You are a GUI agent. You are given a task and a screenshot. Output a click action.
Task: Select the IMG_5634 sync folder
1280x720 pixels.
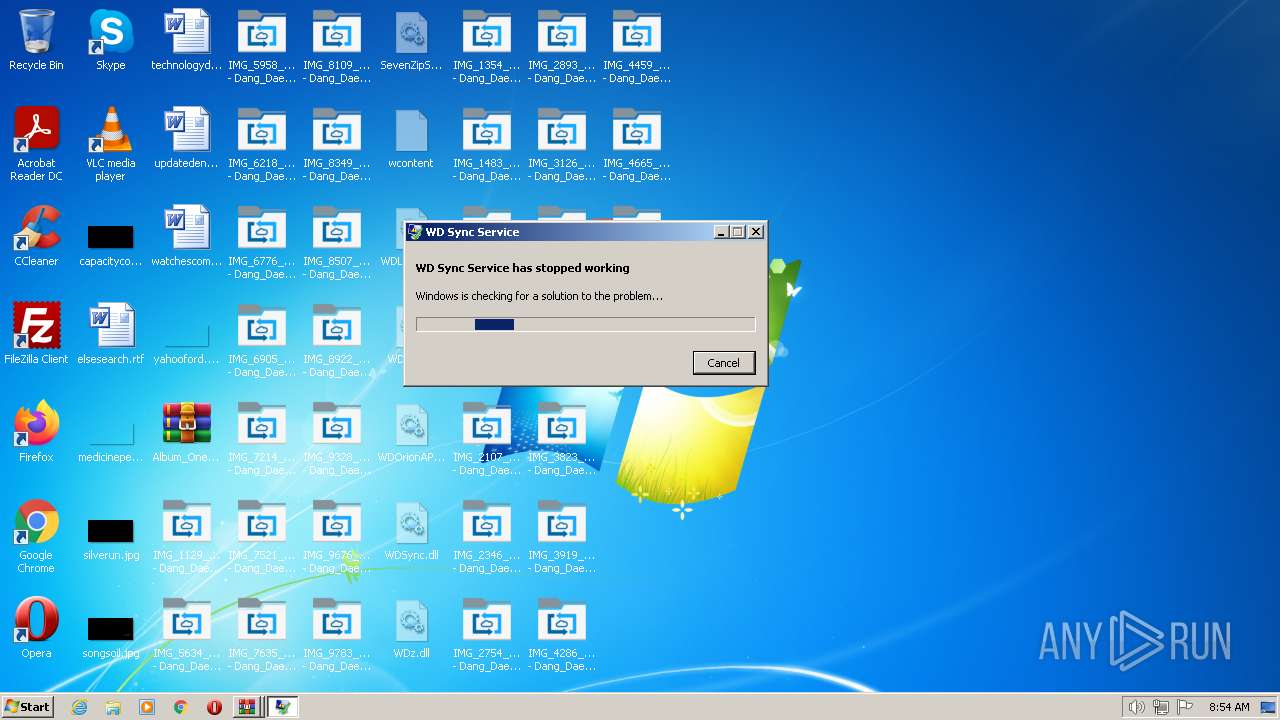pyautogui.click(x=186, y=634)
